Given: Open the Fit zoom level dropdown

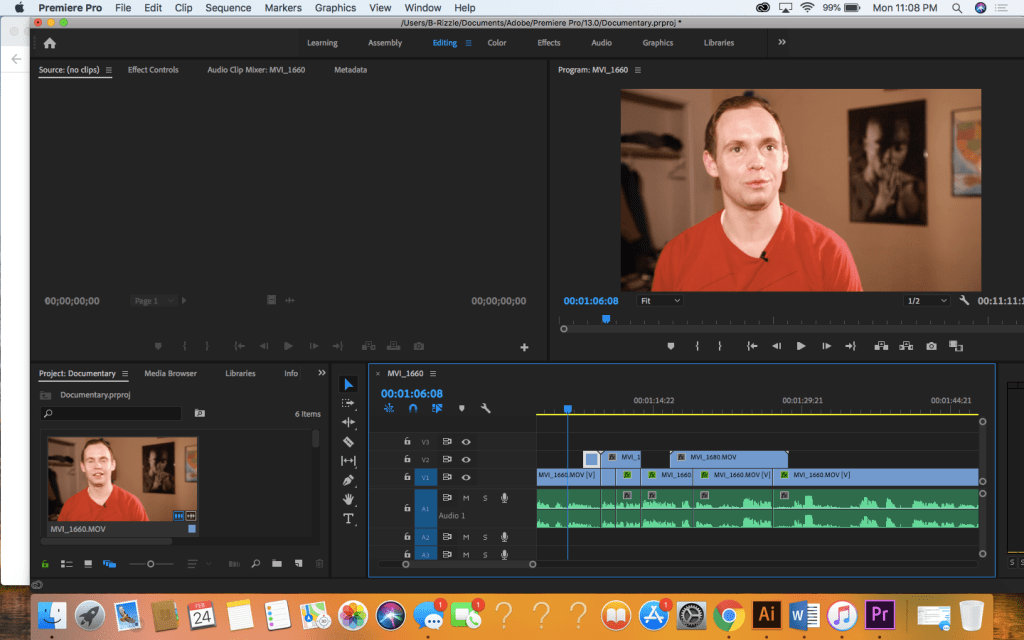Looking at the screenshot, I should tap(660, 300).
